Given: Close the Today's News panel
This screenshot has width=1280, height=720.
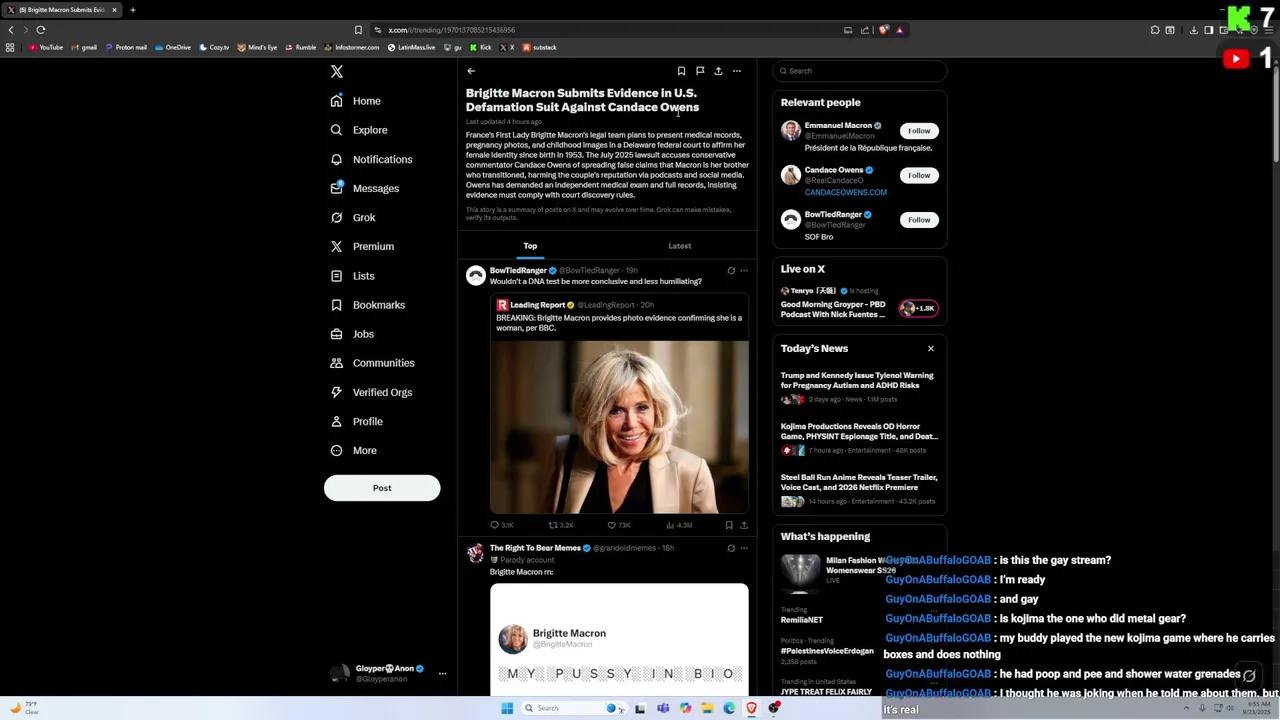Looking at the screenshot, I should tap(931, 349).
